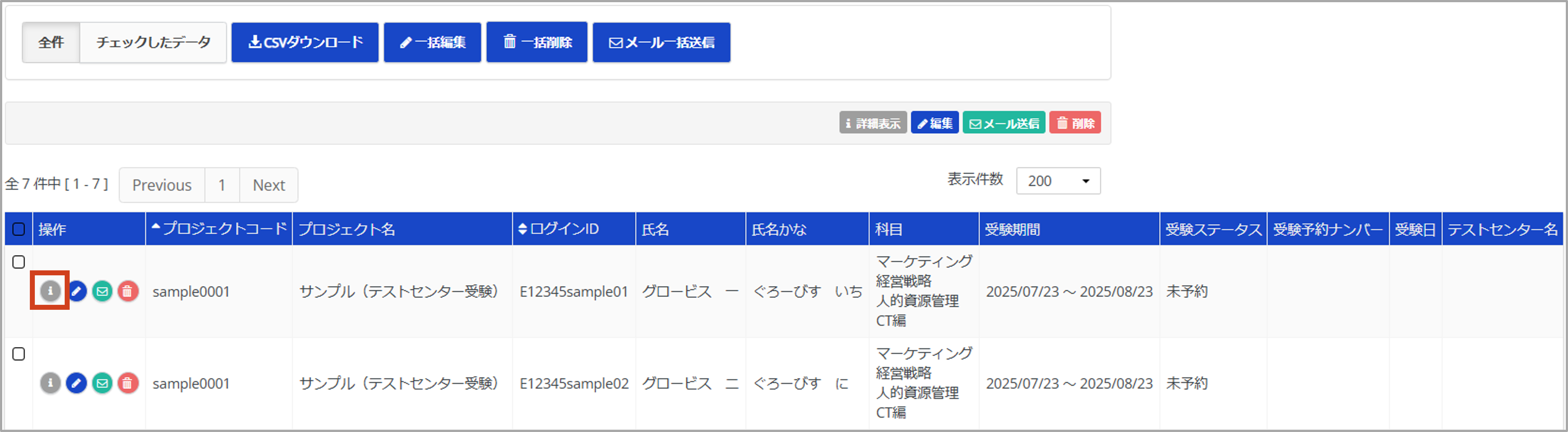Click blue edit pencil icon for E12345sample02

[x=77, y=383]
